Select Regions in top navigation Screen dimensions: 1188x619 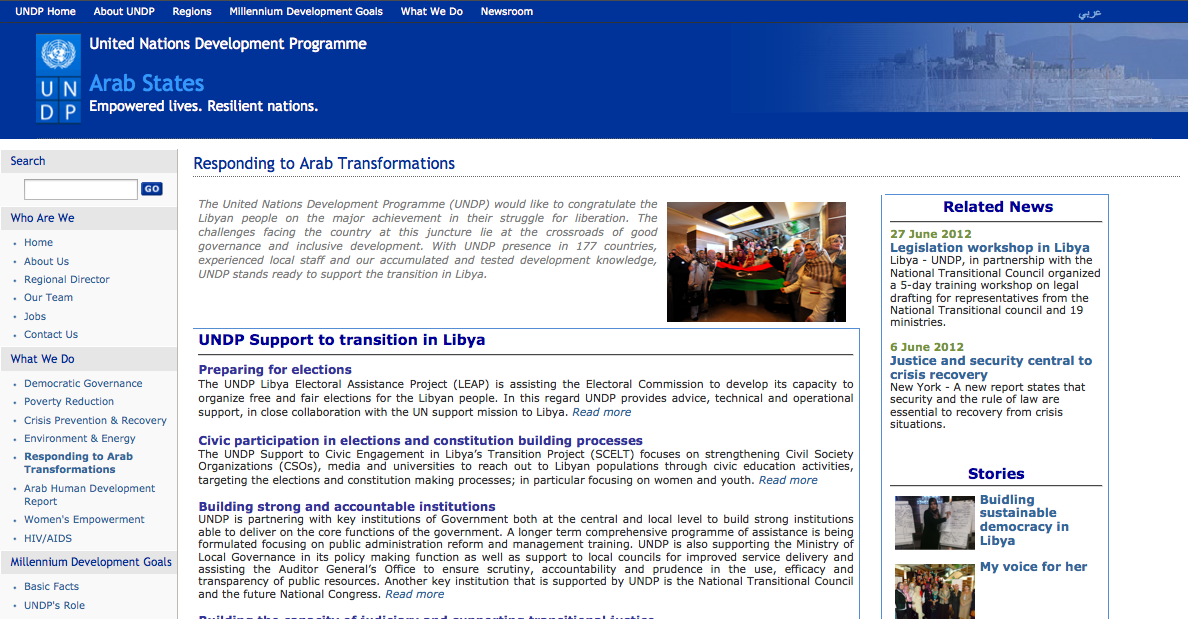192,11
